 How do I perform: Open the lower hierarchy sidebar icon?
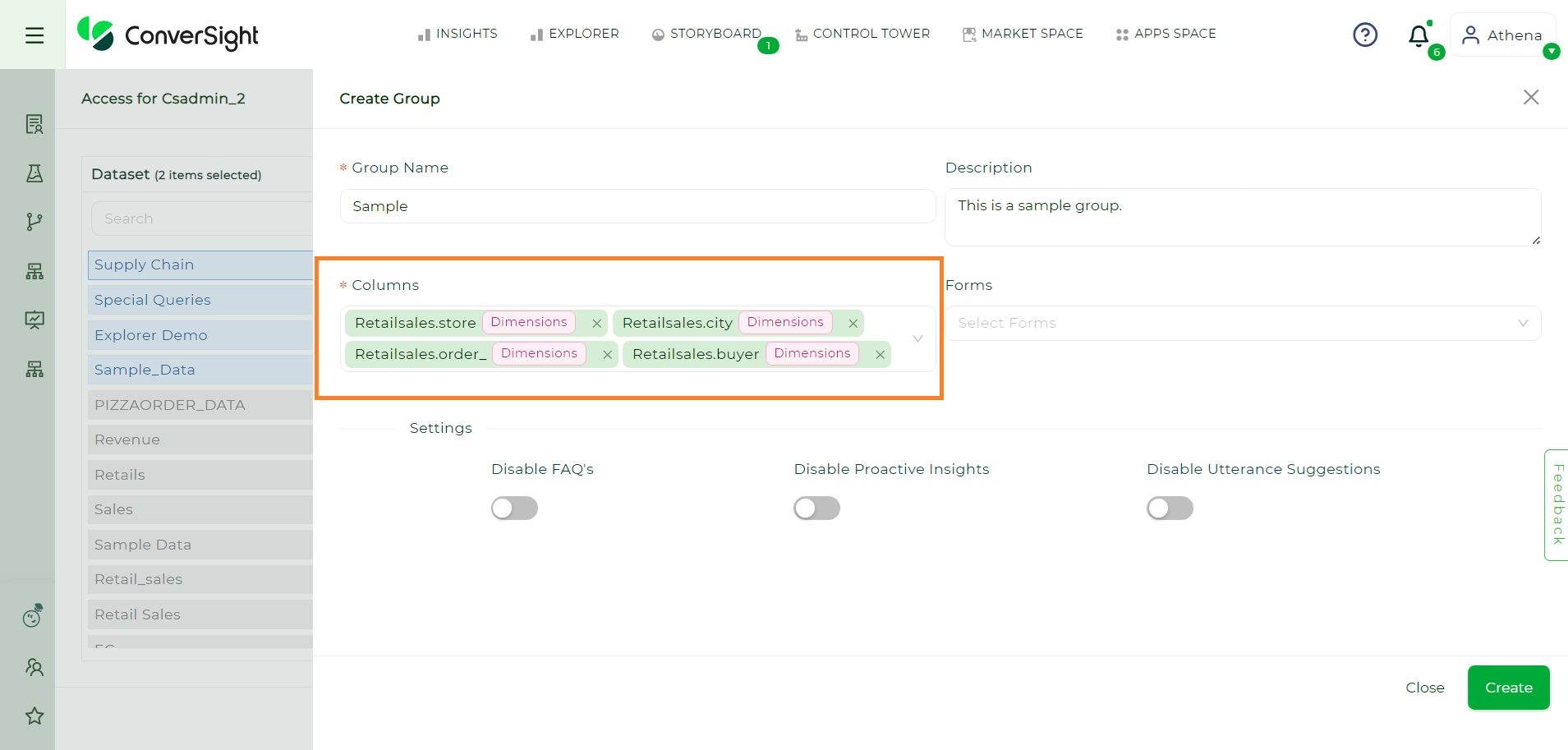(34, 369)
